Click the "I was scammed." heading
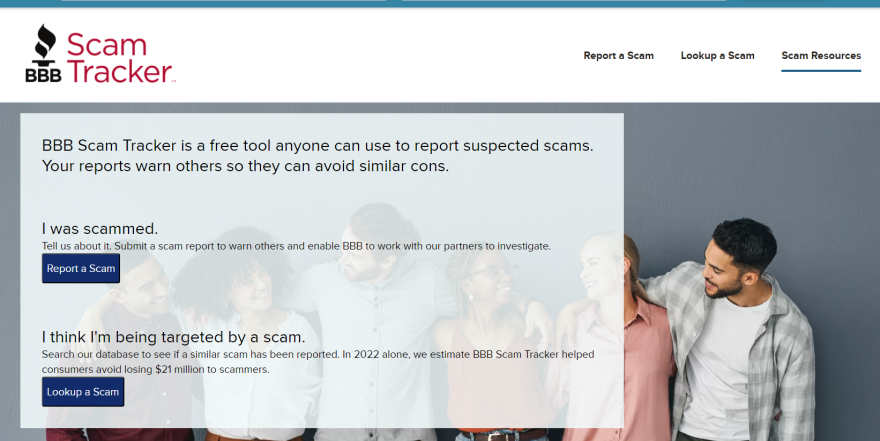 click(100, 228)
